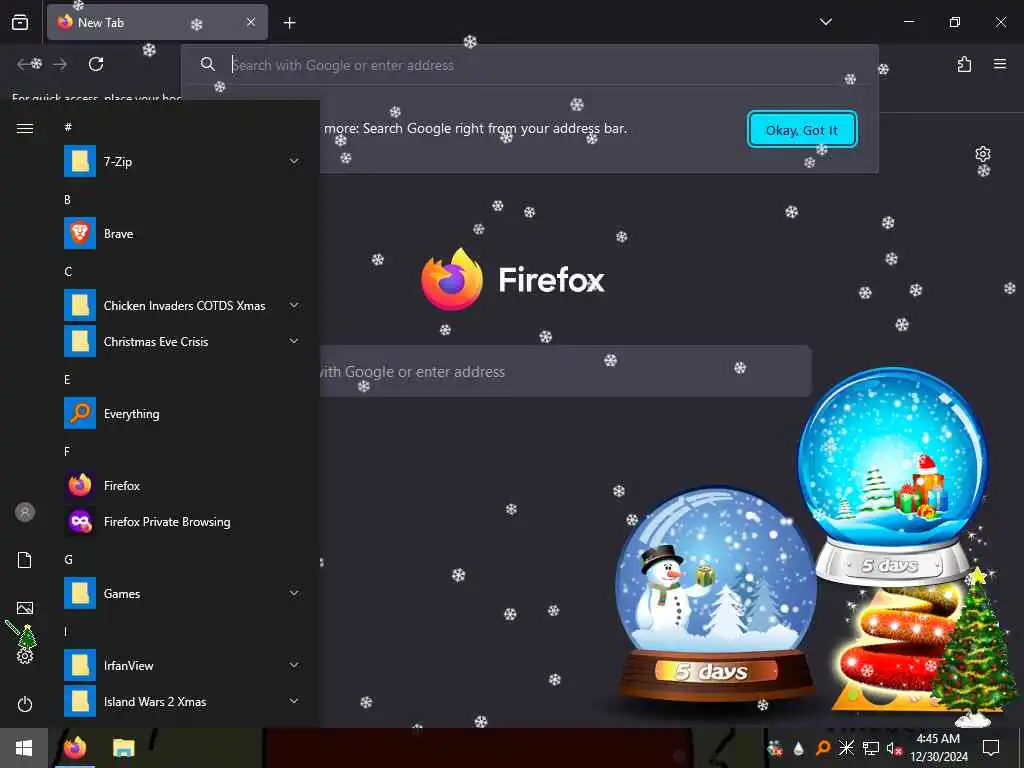Select the New Tab tab
The image size is (1024, 768).
157,22
